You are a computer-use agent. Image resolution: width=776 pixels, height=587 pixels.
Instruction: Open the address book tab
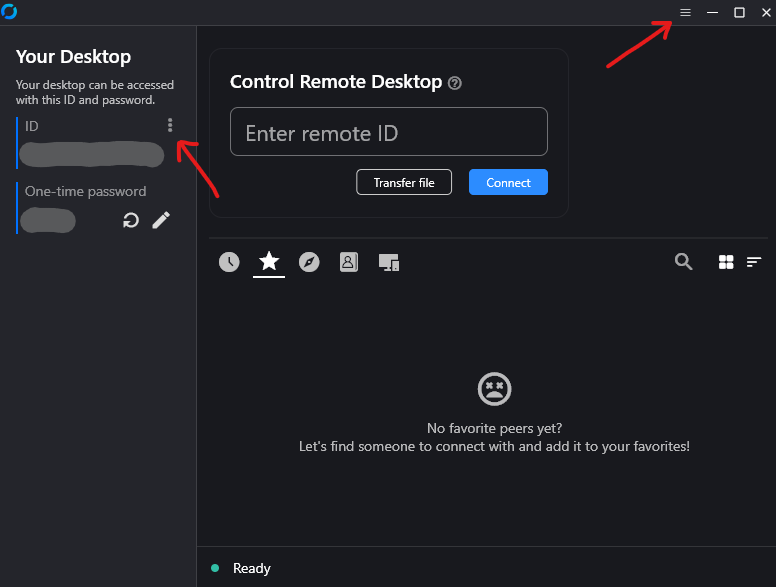coord(348,262)
